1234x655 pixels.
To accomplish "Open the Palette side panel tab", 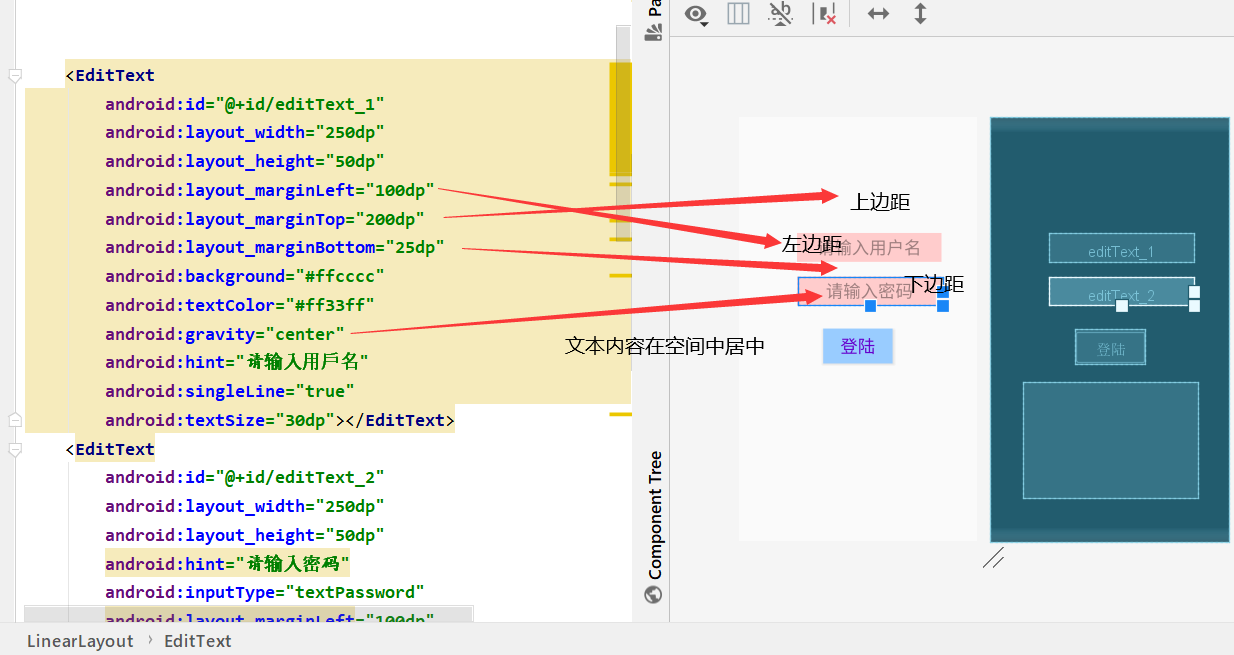I will click(654, 20).
